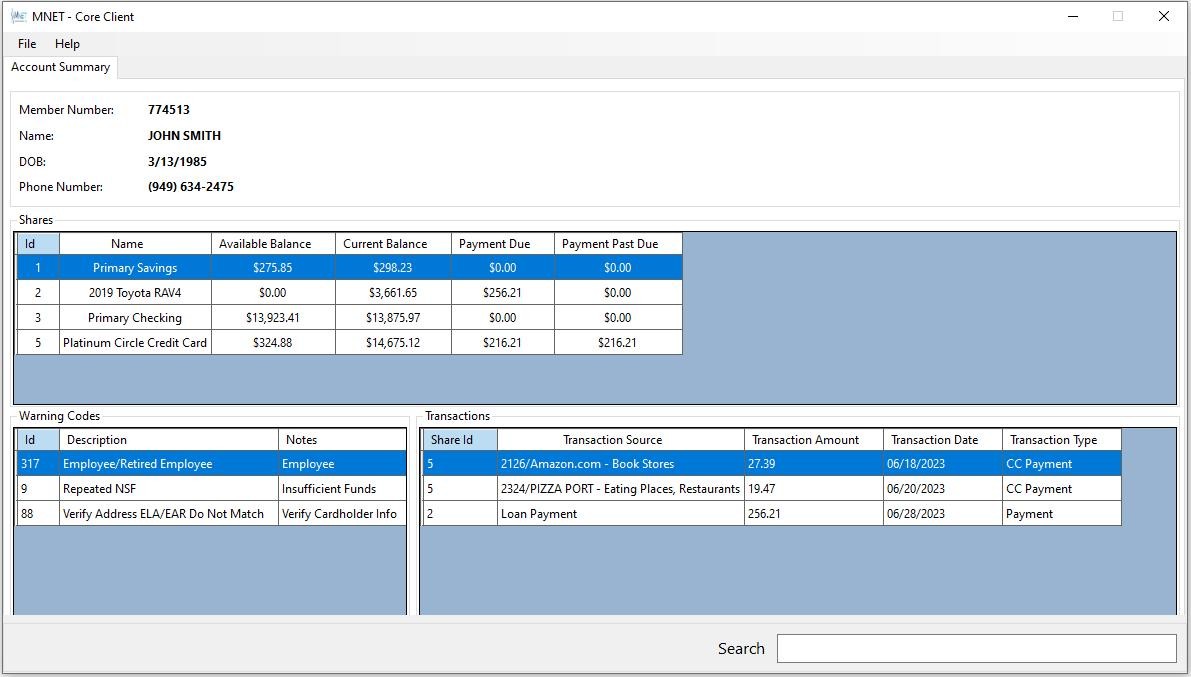Screen dimensions: 1191x677
Task: Click warning code id 88 cell
Action: 38,514
